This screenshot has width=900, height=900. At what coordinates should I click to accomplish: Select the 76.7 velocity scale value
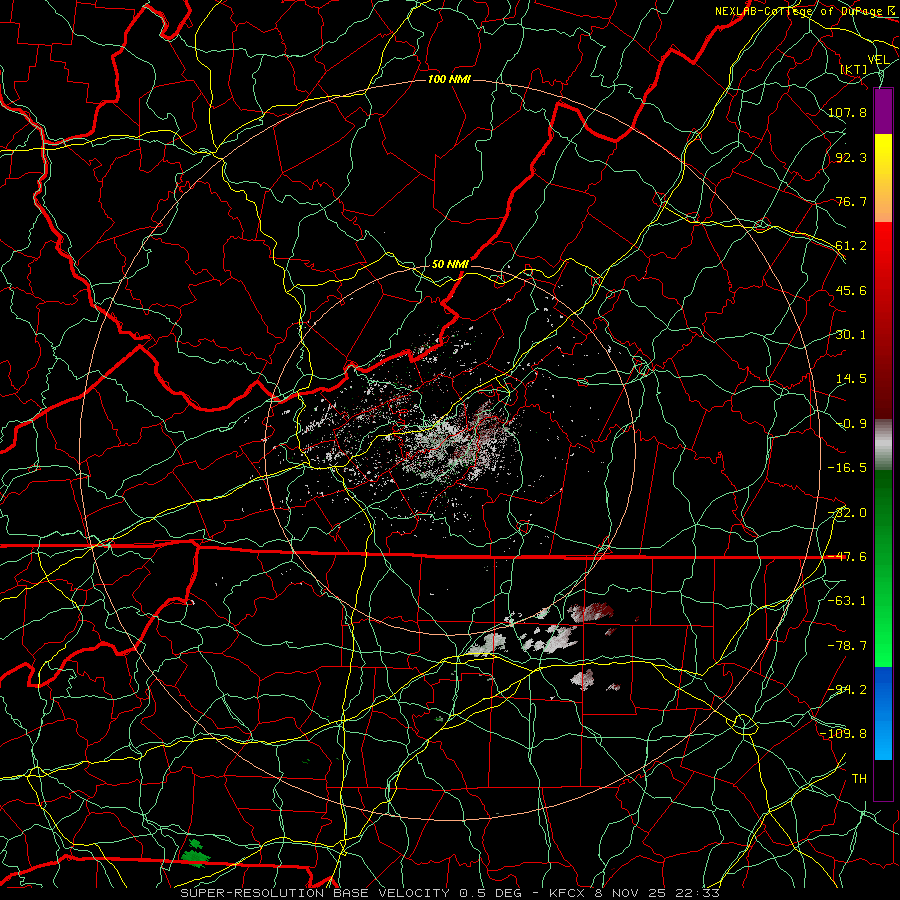point(851,201)
